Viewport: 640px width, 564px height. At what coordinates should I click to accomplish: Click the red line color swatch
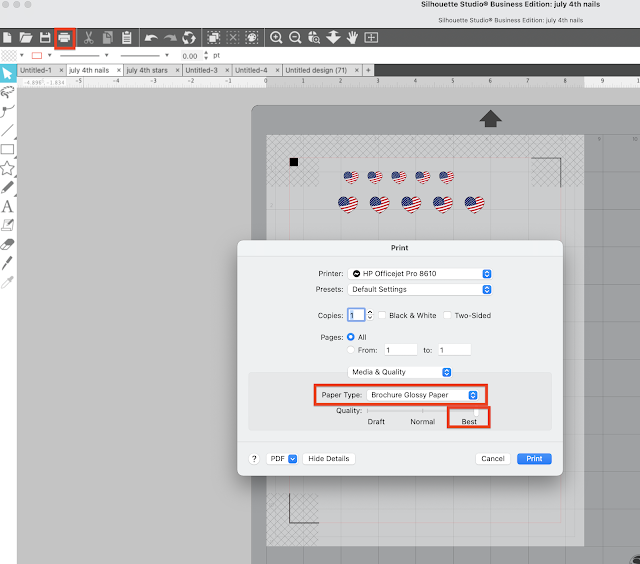pos(37,55)
